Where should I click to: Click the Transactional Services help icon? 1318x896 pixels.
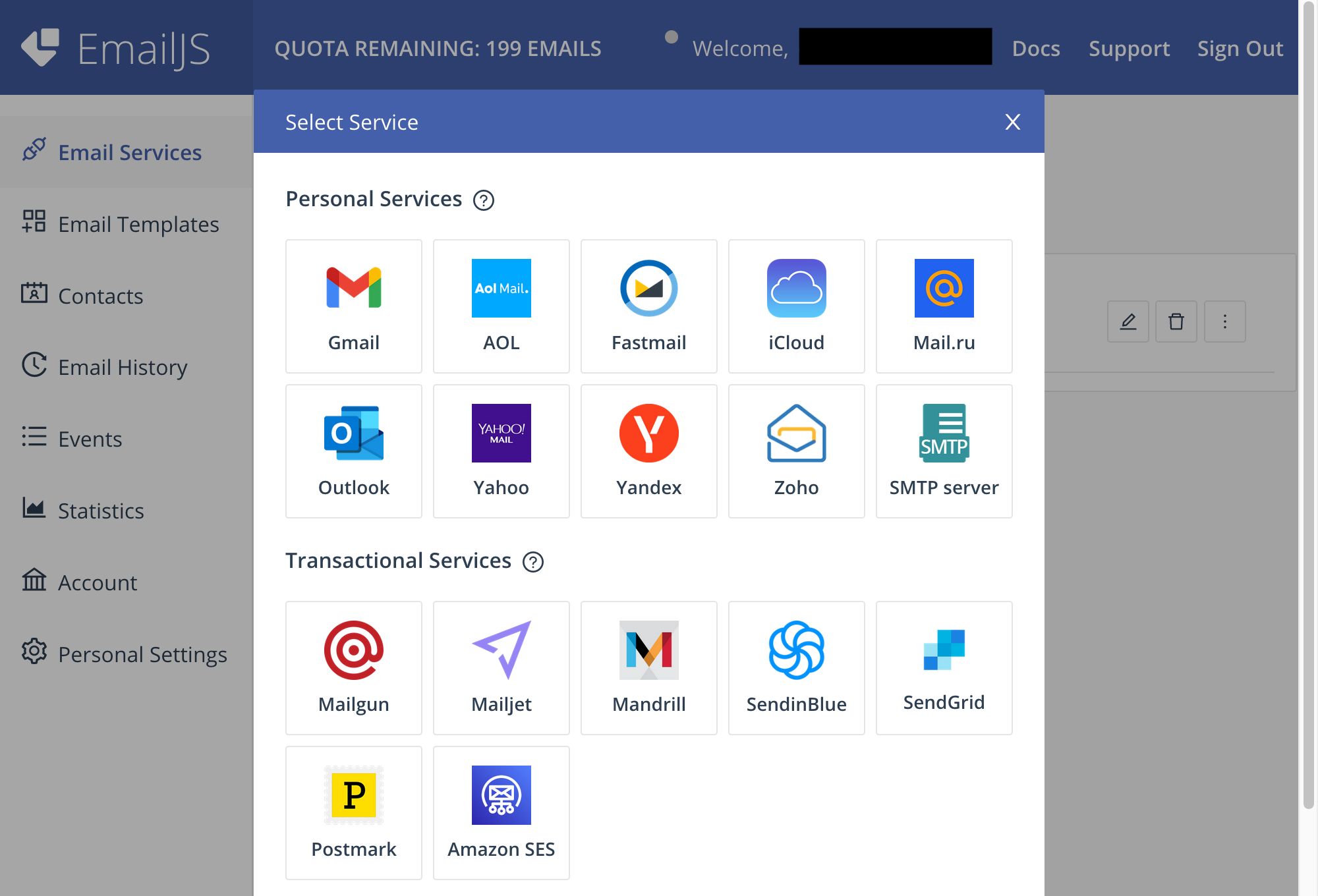tap(533, 562)
